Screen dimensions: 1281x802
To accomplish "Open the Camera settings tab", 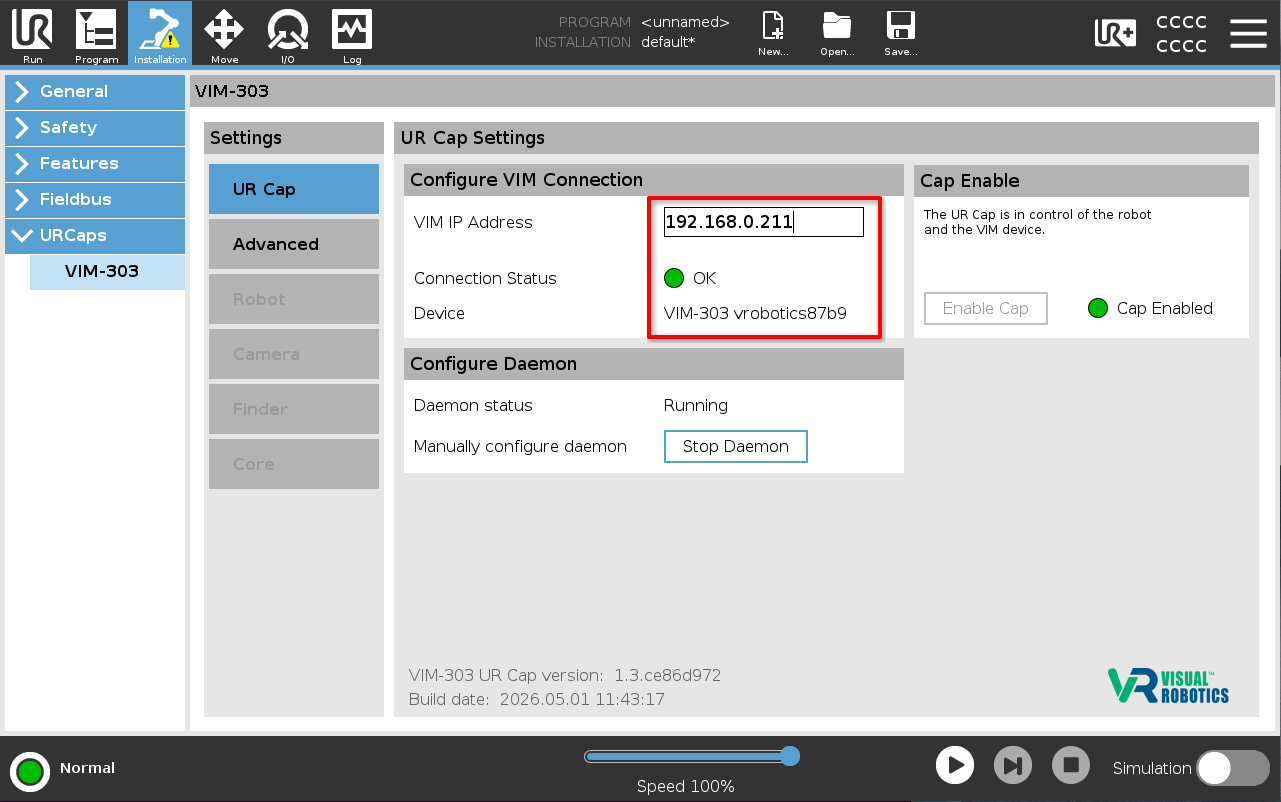I will (x=294, y=354).
